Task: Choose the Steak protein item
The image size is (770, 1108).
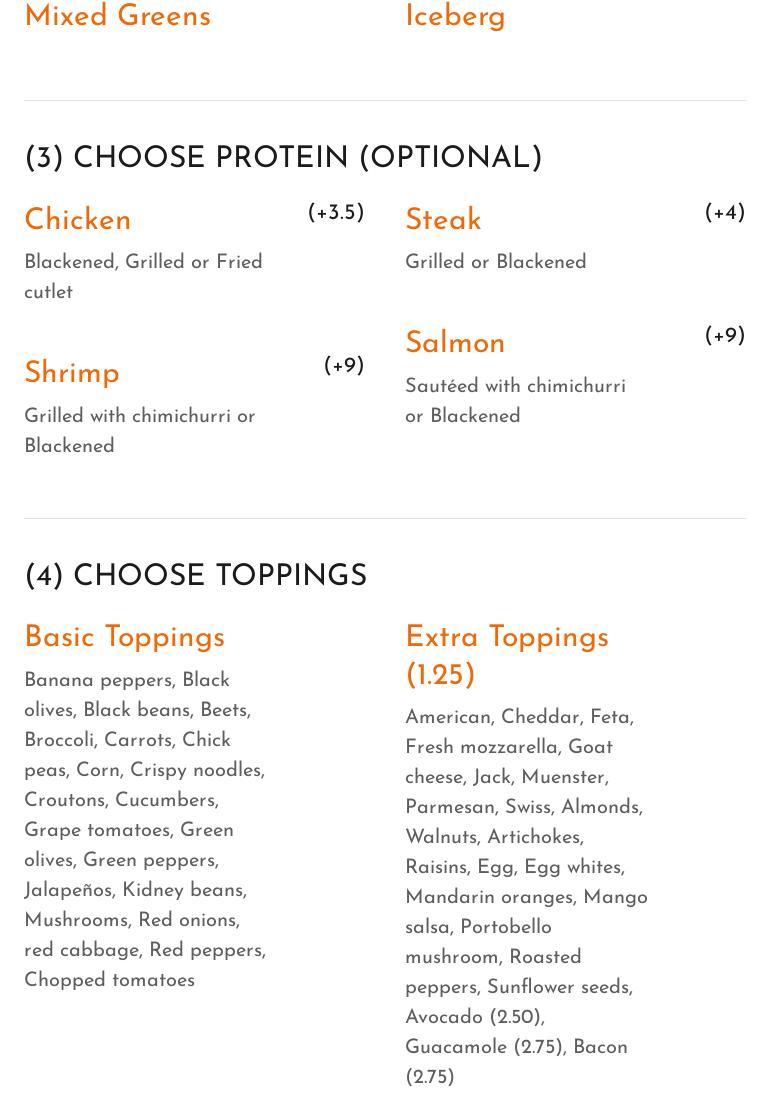Action: [x=443, y=220]
